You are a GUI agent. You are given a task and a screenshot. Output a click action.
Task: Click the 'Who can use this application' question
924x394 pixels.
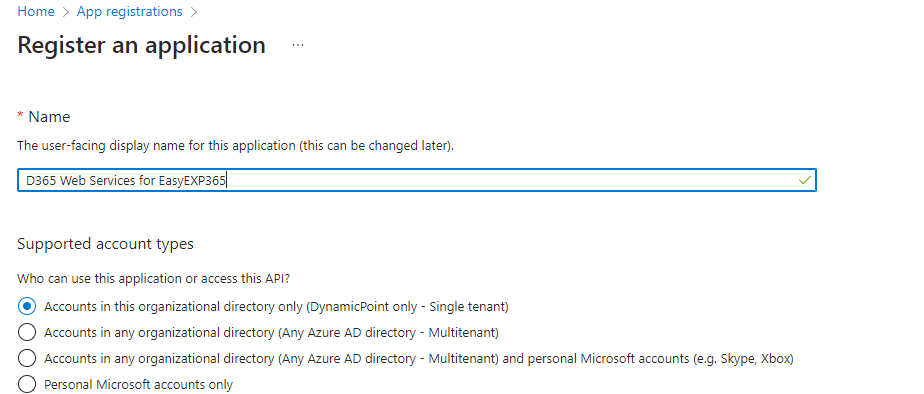click(x=153, y=279)
